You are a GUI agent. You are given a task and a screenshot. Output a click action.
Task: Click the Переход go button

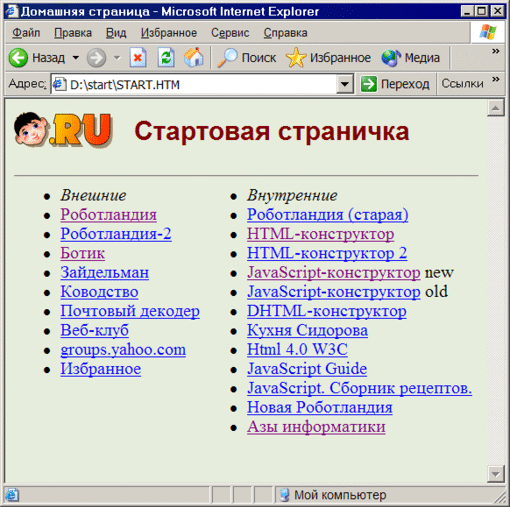[395, 84]
